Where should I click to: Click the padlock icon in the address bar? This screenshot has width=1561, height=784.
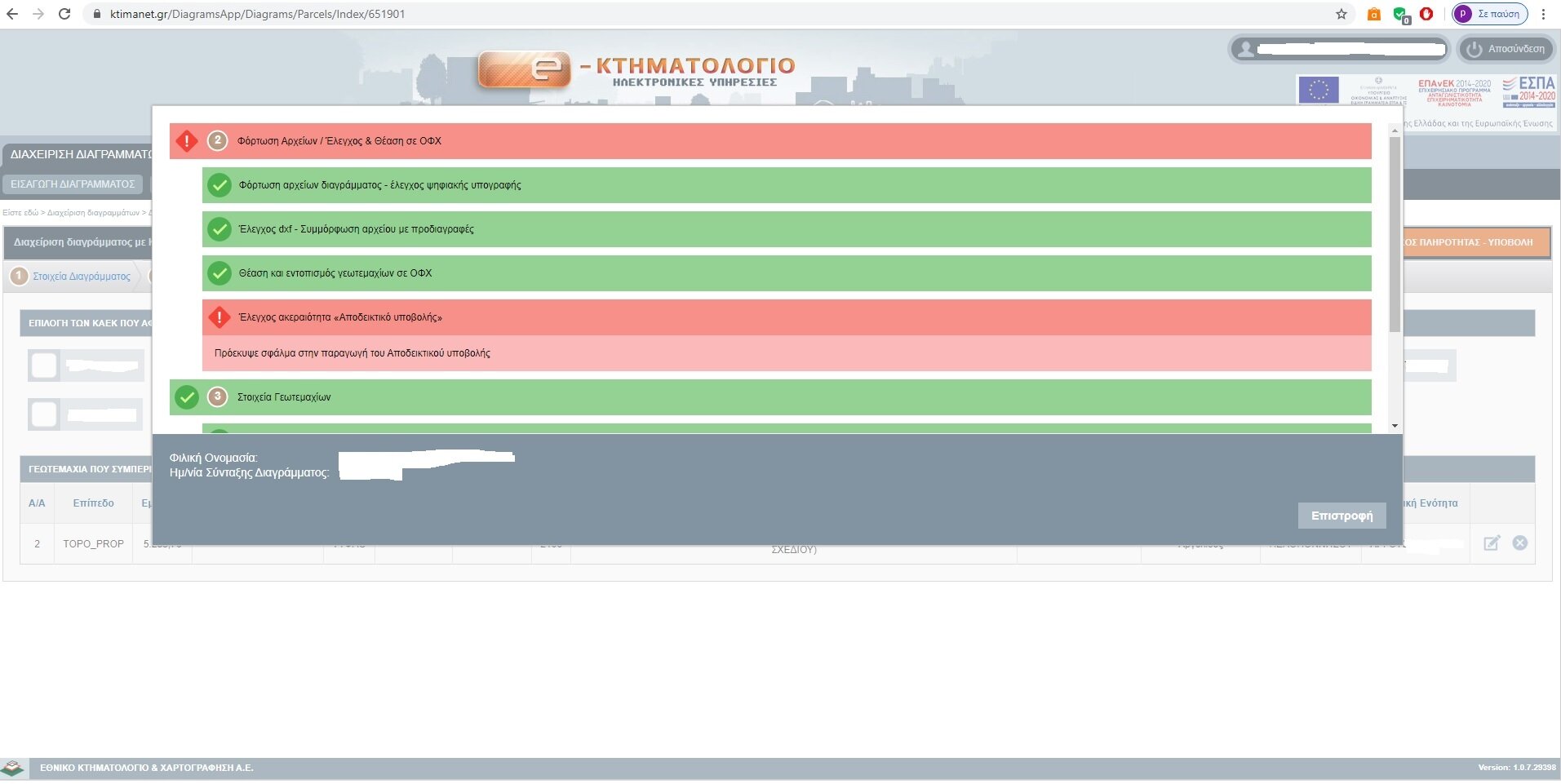click(x=97, y=14)
